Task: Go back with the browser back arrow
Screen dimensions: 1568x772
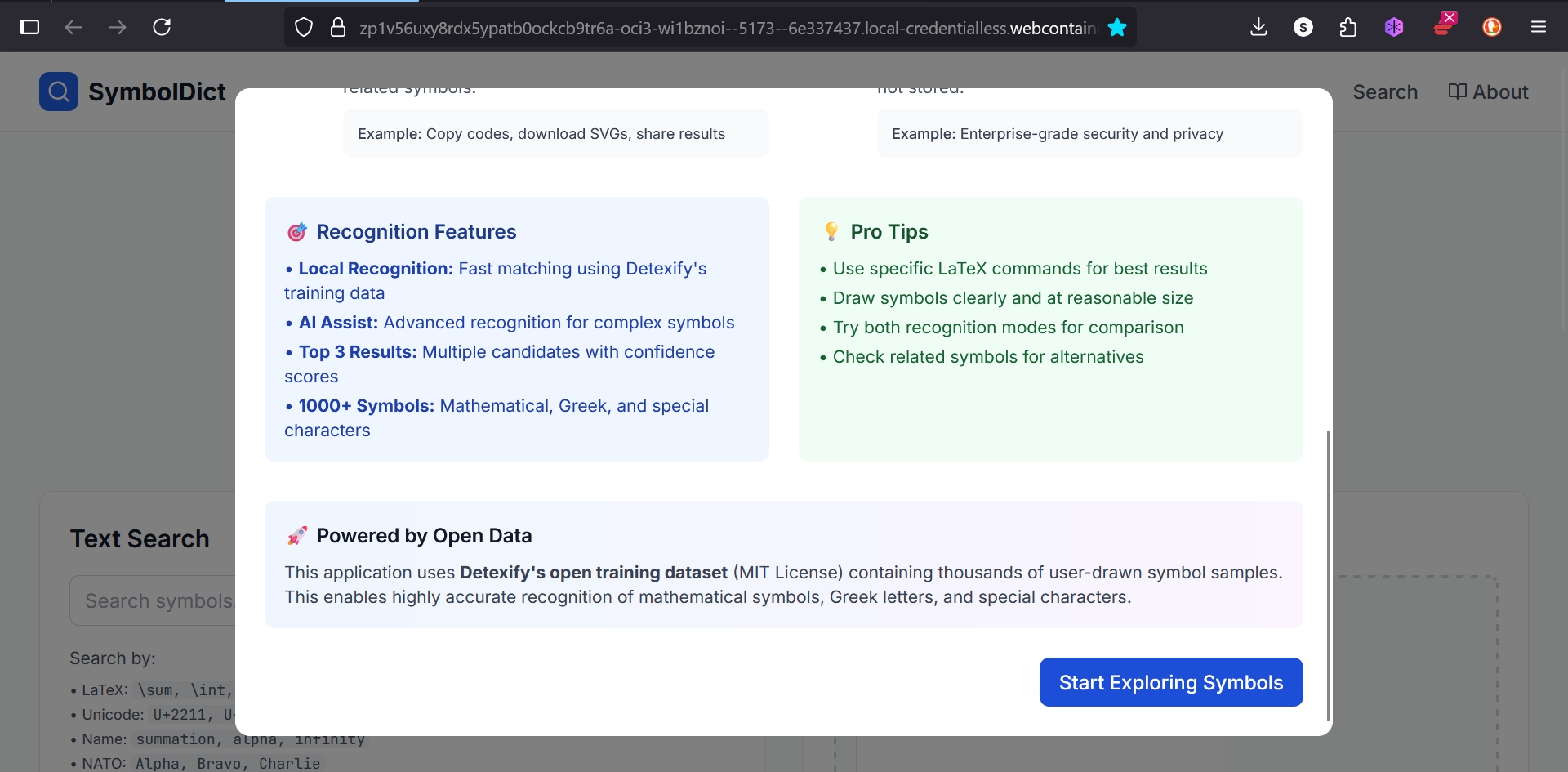Action: click(73, 27)
